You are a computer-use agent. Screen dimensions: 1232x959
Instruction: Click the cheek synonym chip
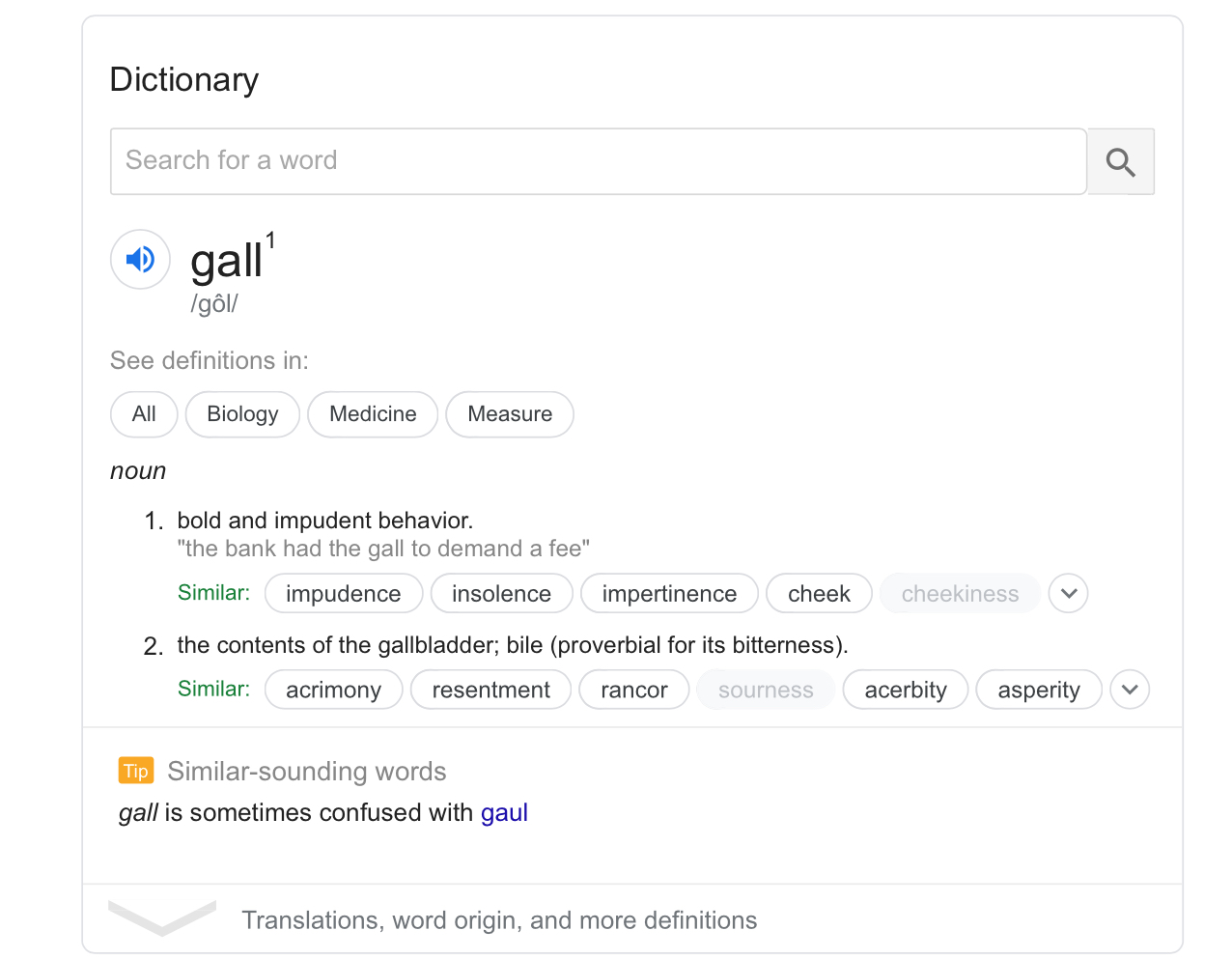819,593
